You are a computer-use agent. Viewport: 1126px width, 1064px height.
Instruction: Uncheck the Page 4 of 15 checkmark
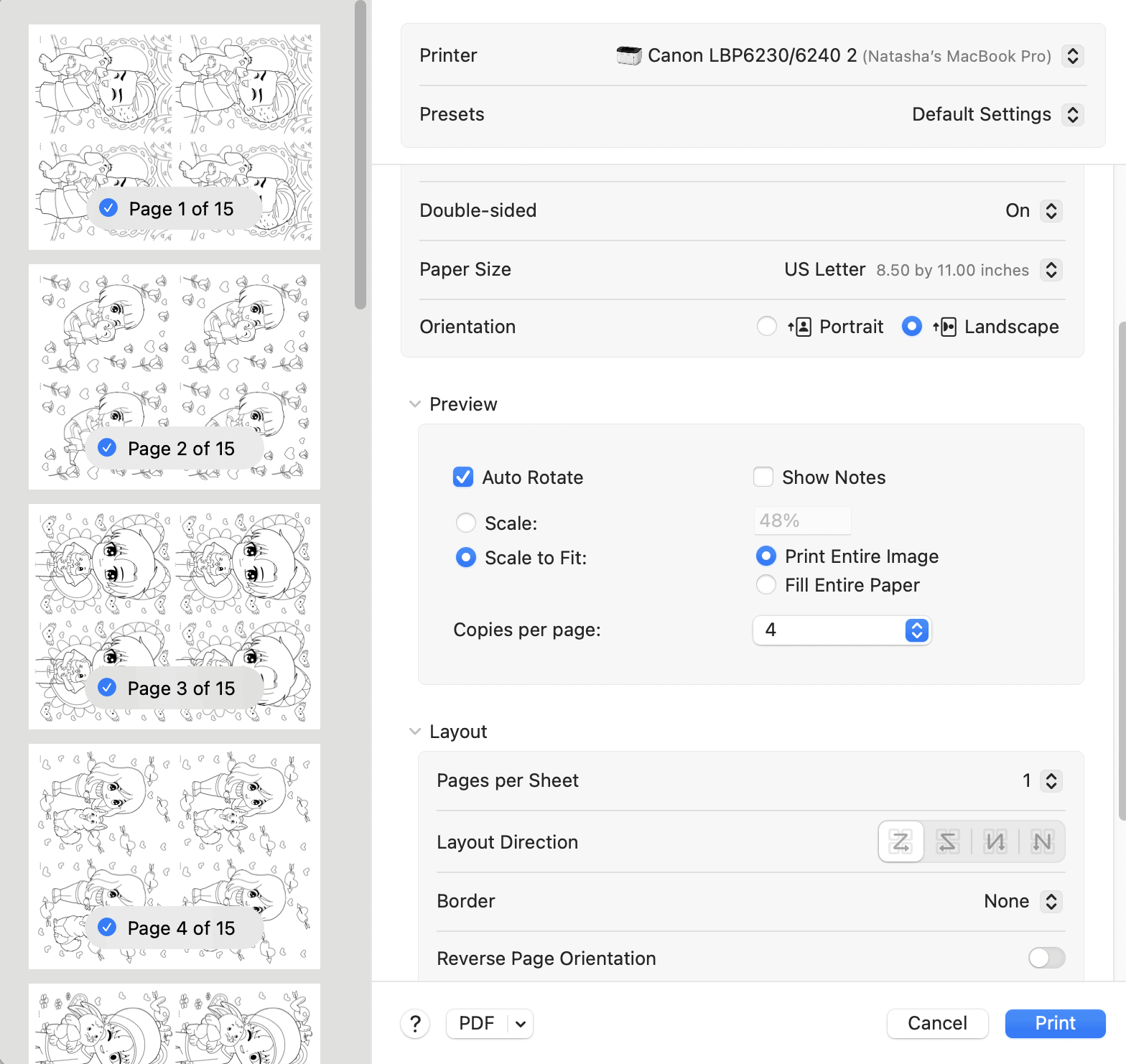[x=107, y=928]
